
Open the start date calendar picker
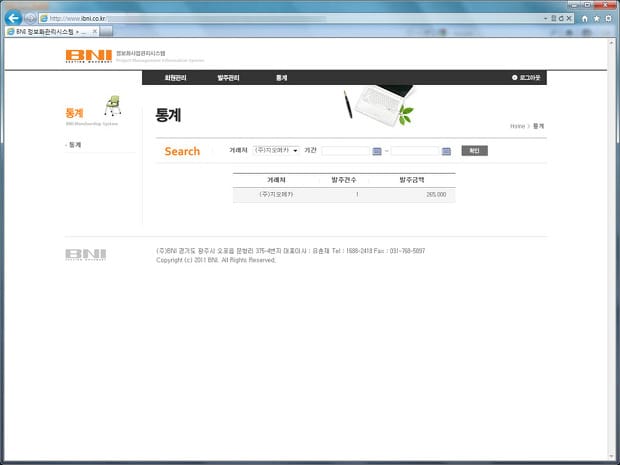coord(377,151)
